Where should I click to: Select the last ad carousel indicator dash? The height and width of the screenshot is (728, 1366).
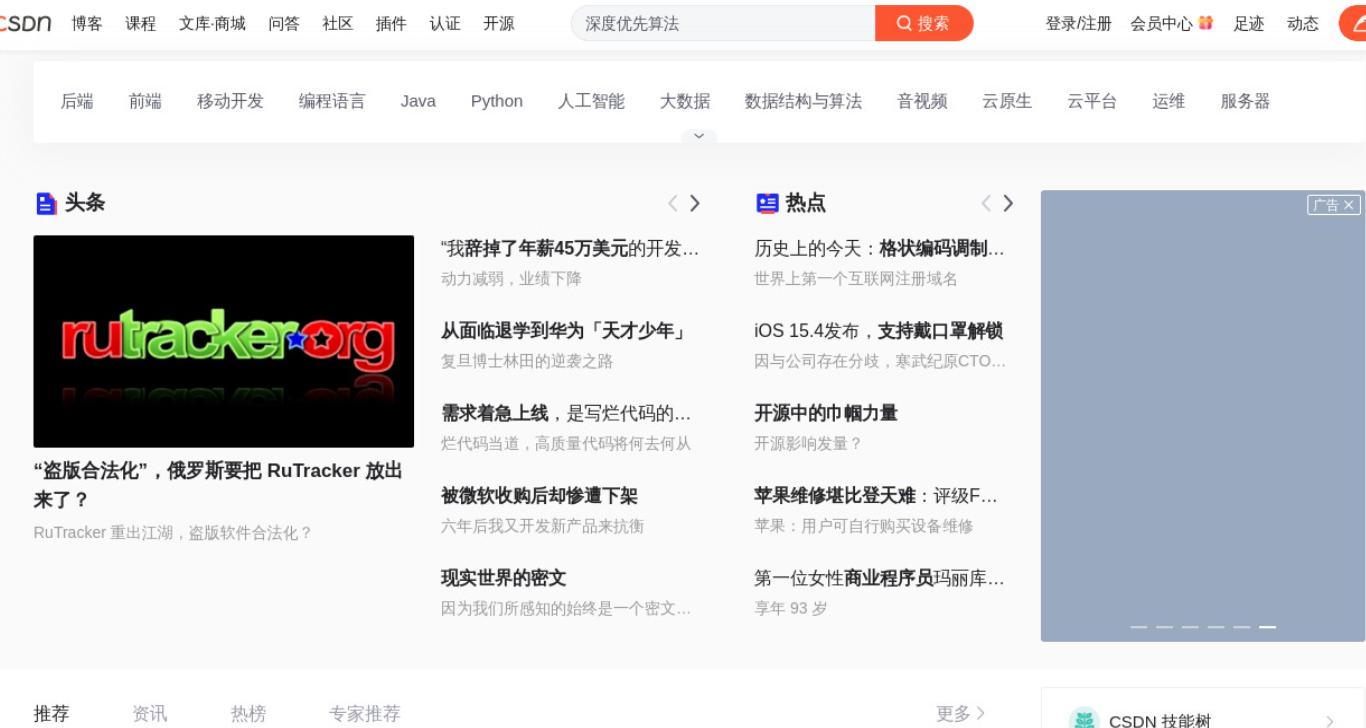[1267, 627]
